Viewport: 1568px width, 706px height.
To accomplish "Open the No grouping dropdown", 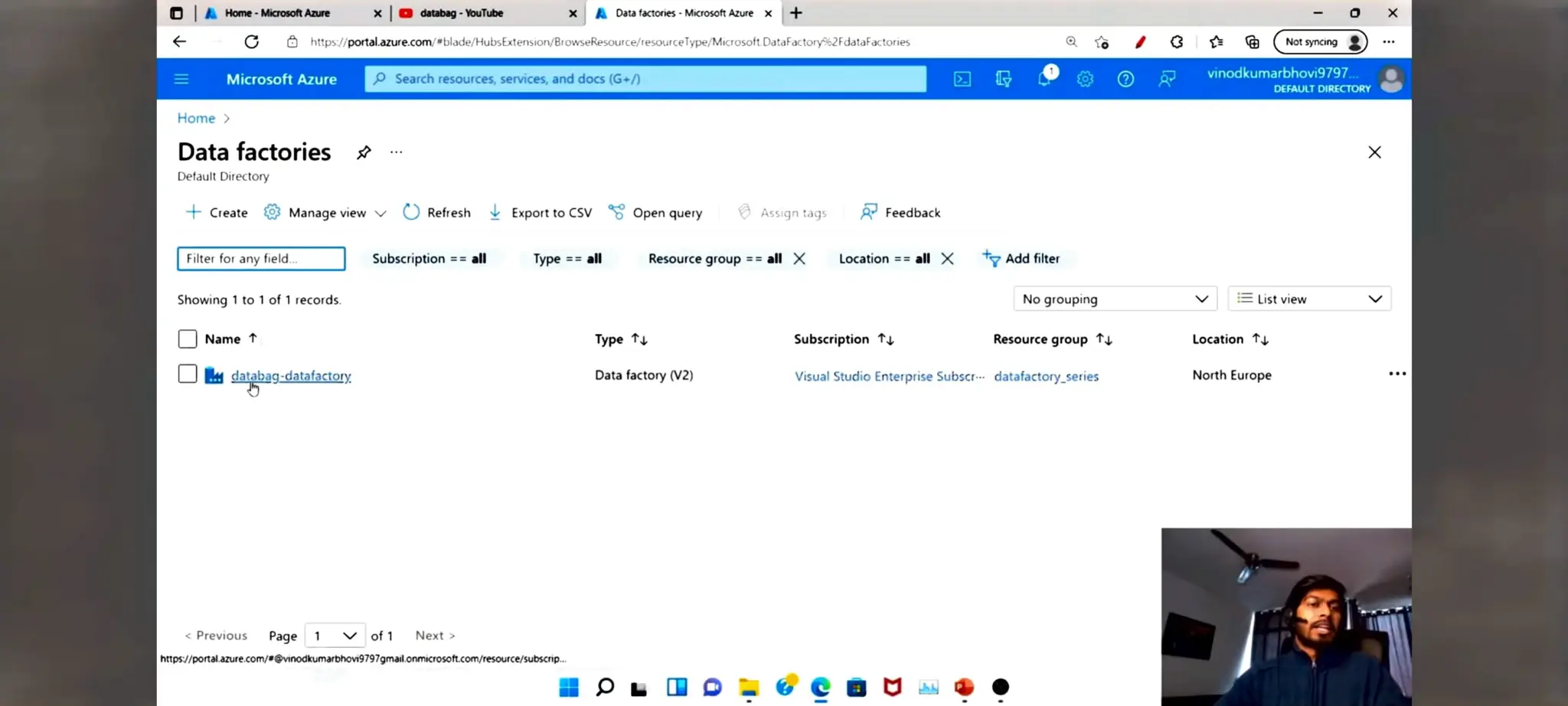I will click(x=1116, y=299).
